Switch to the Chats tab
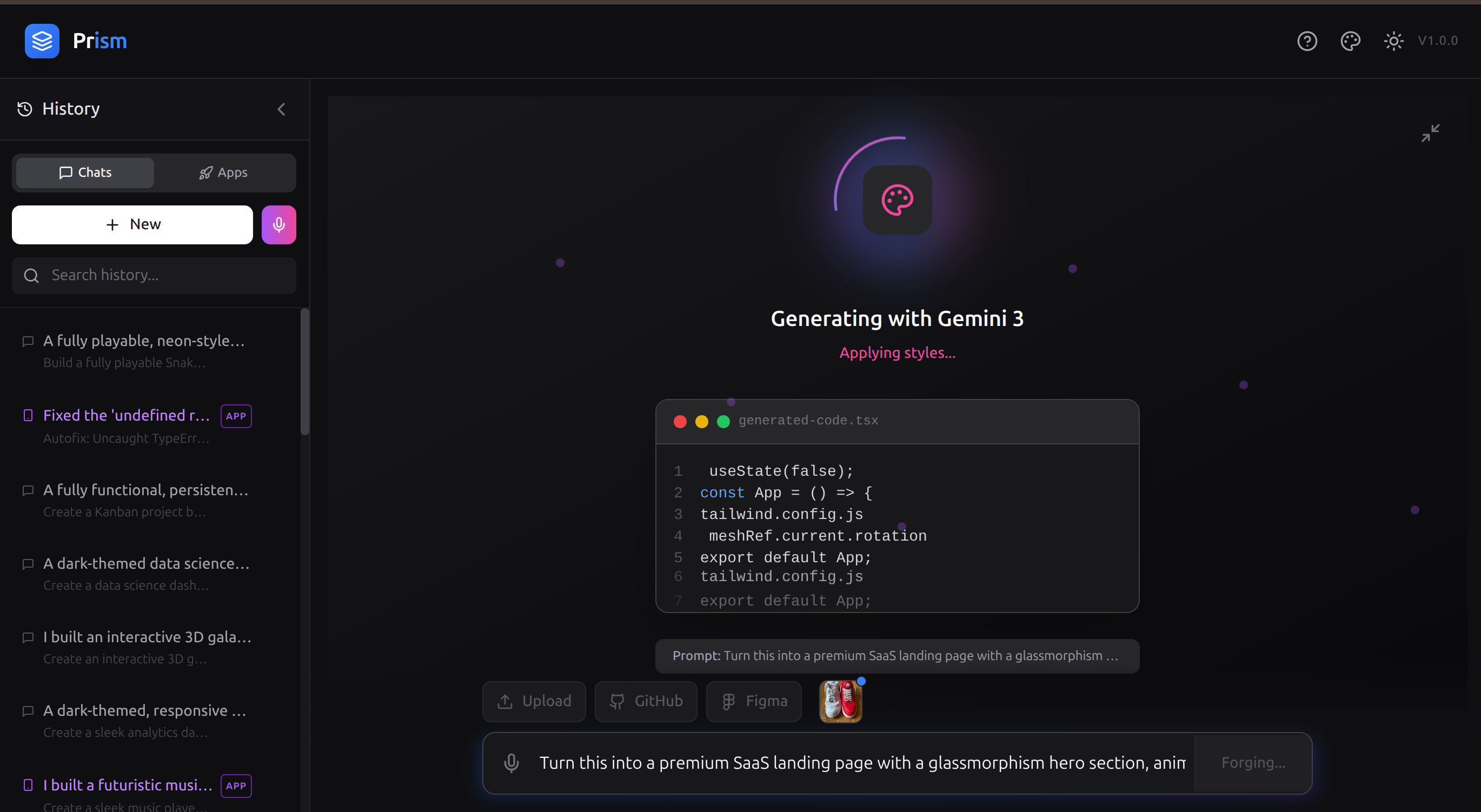Image resolution: width=1481 pixels, height=812 pixels. point(85,172)
